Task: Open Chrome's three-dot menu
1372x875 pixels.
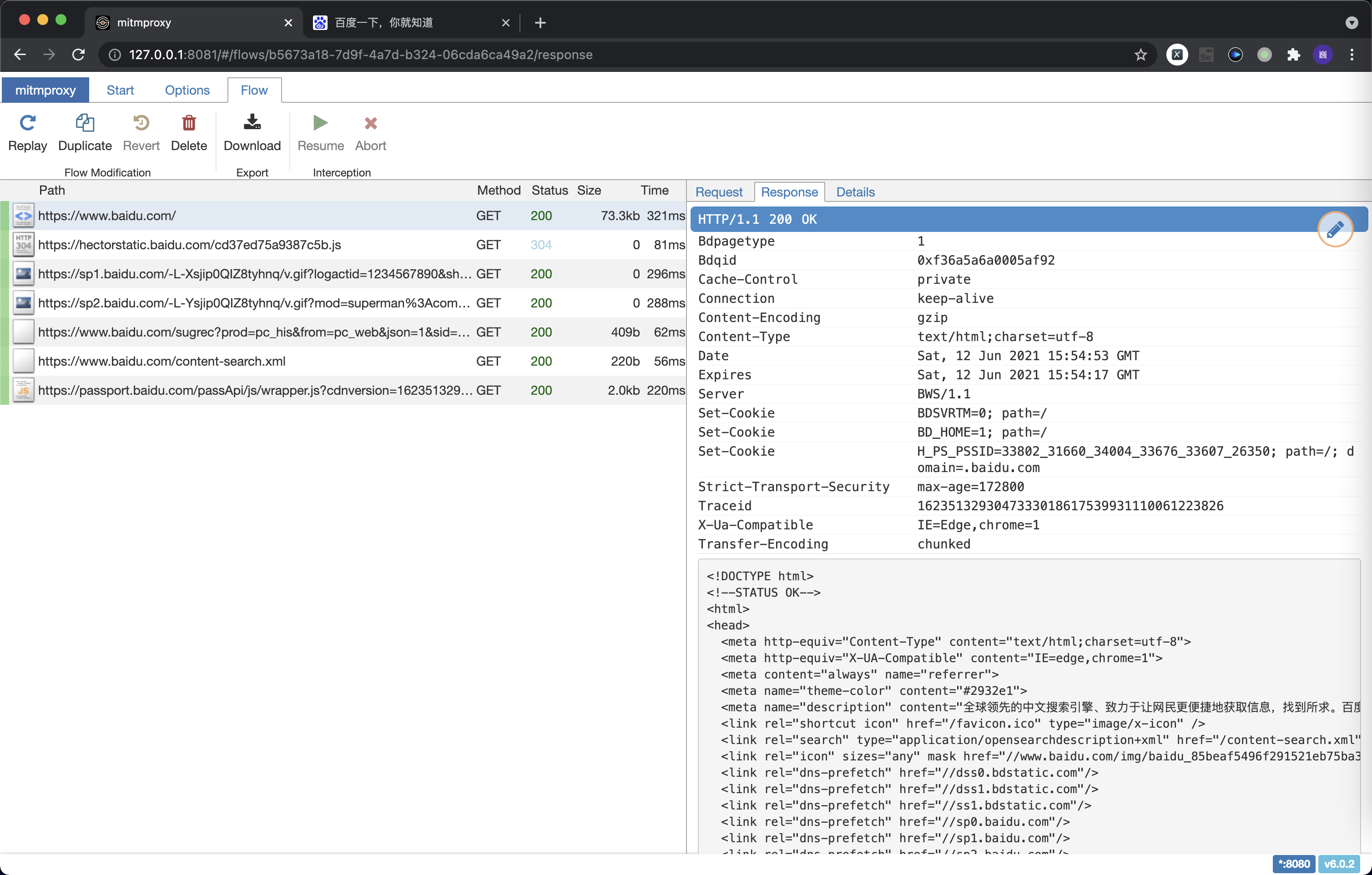Action: (x=1352, y=55)
